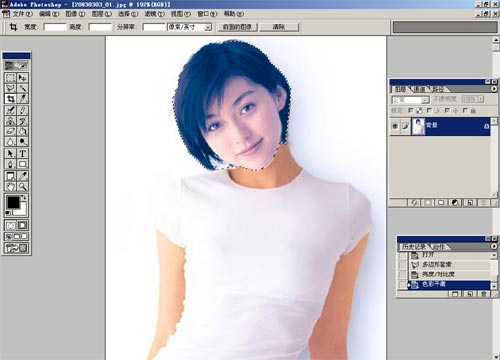The image size is (500, 360).
Task: Select the Move tool
Action: pos(22,78)
